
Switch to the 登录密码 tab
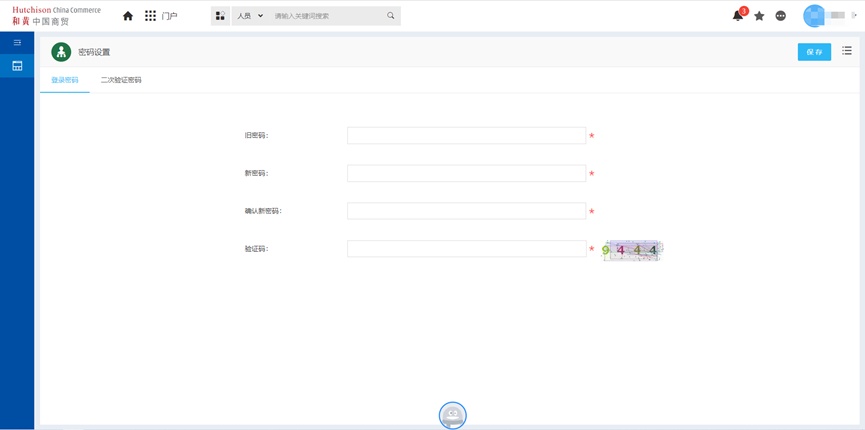point(65,80)
